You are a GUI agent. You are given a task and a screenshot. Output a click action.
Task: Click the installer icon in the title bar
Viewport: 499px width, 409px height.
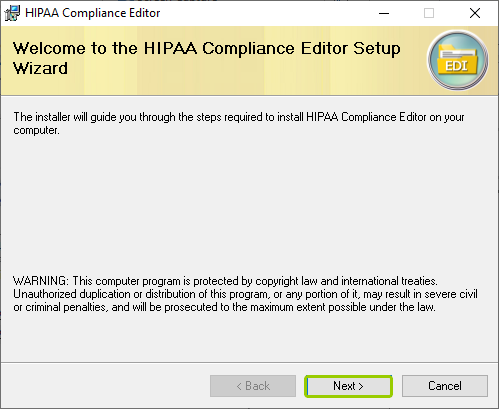(12, 13)
